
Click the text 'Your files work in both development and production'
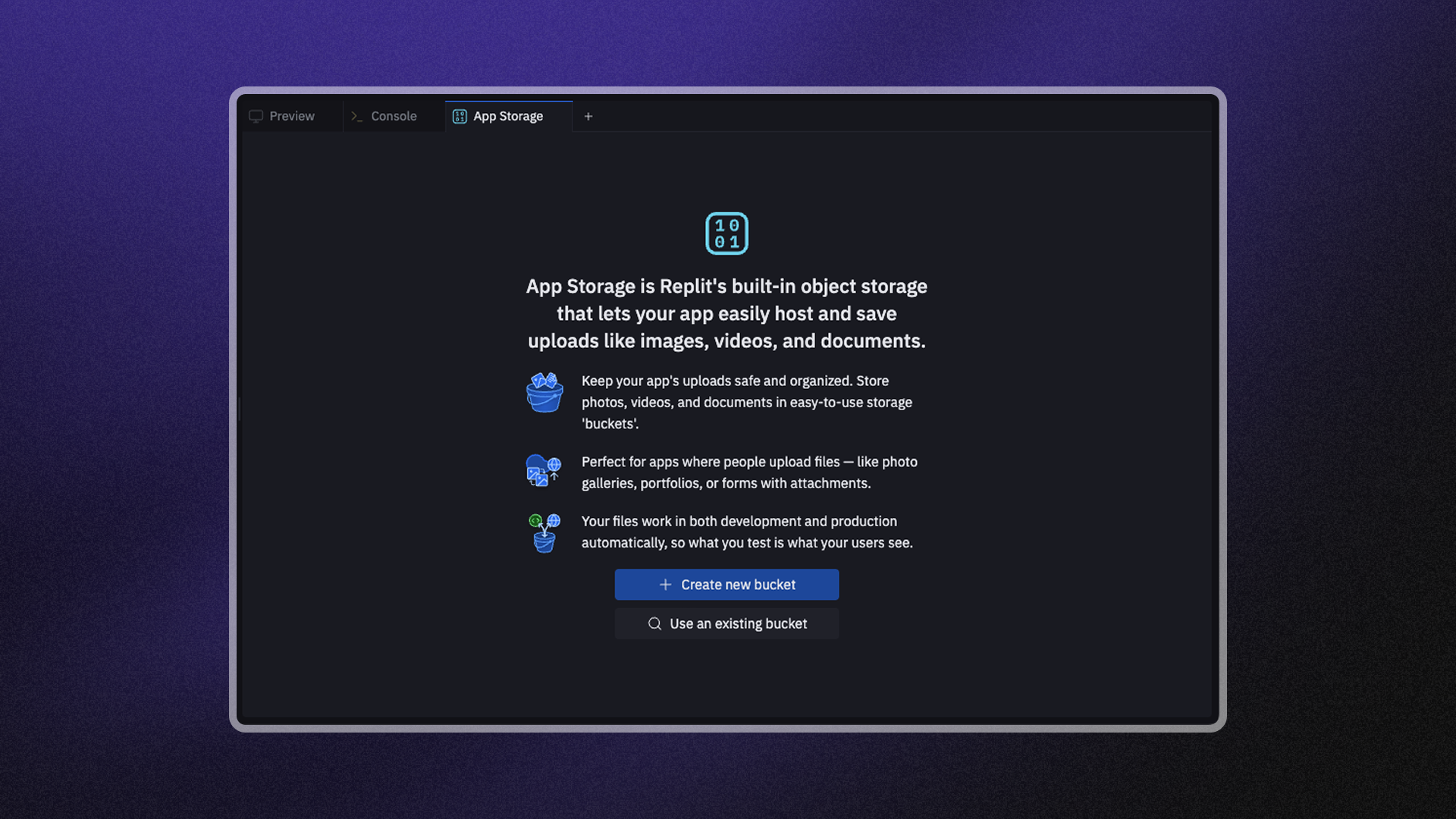739,522
